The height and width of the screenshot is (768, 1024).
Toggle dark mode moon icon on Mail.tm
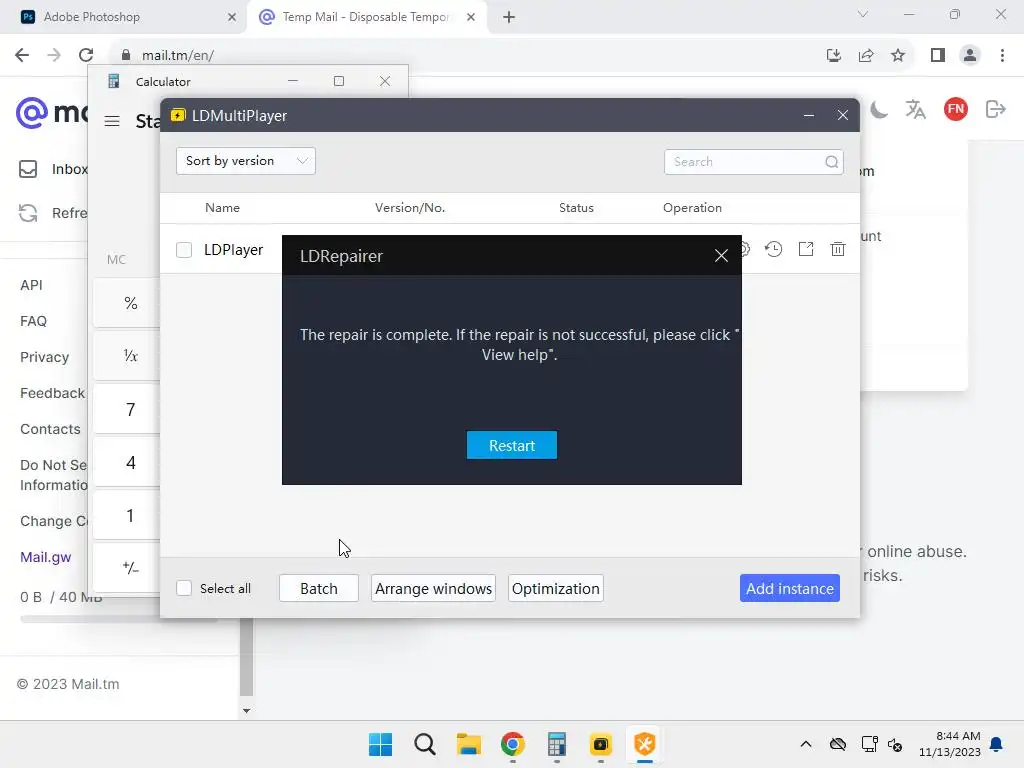[x=879, y=109]
